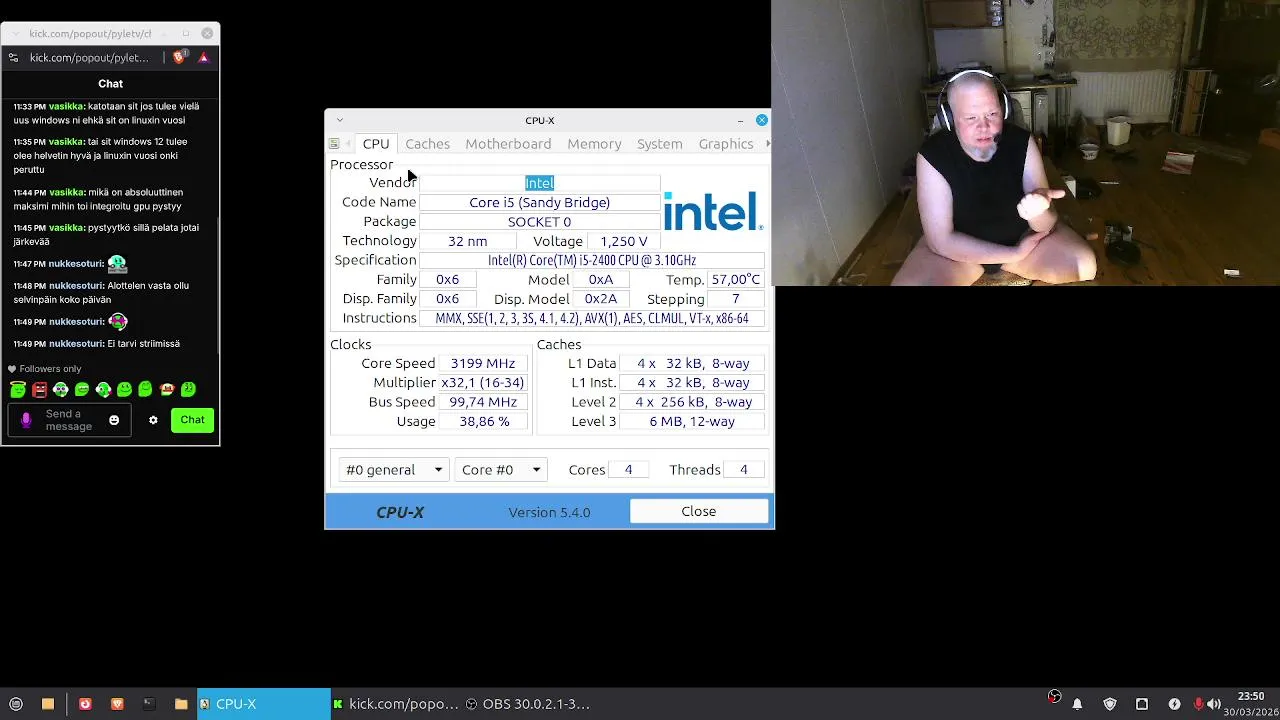Click the Brave Shields lion icon
The image size is (1280, 720).
click(x=179, y=57)
